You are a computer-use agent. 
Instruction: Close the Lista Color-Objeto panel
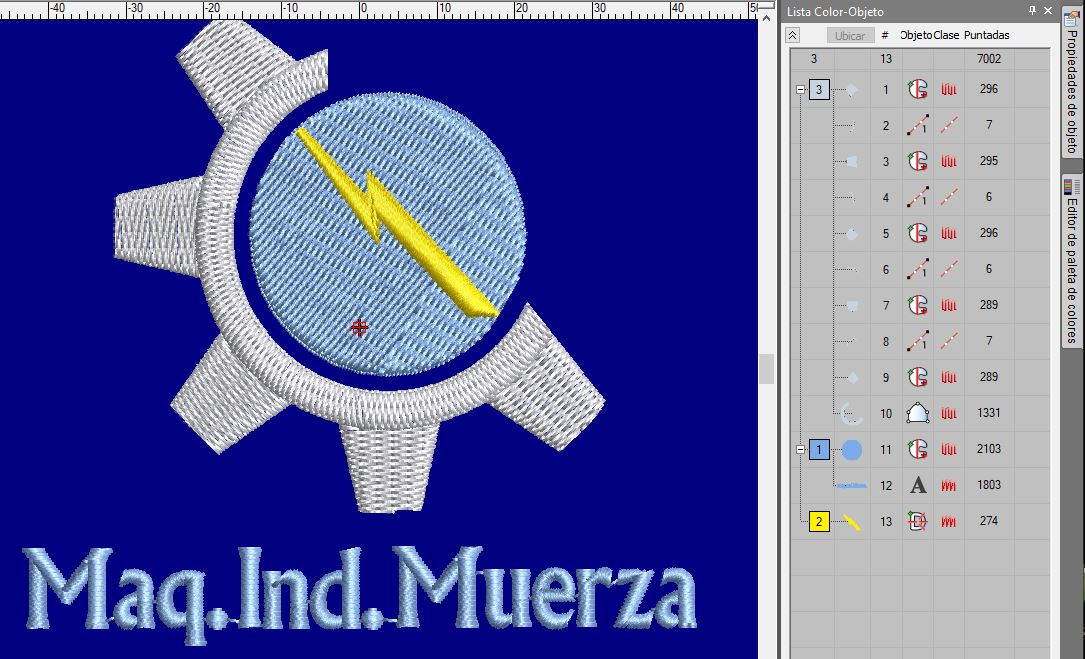1048,10
